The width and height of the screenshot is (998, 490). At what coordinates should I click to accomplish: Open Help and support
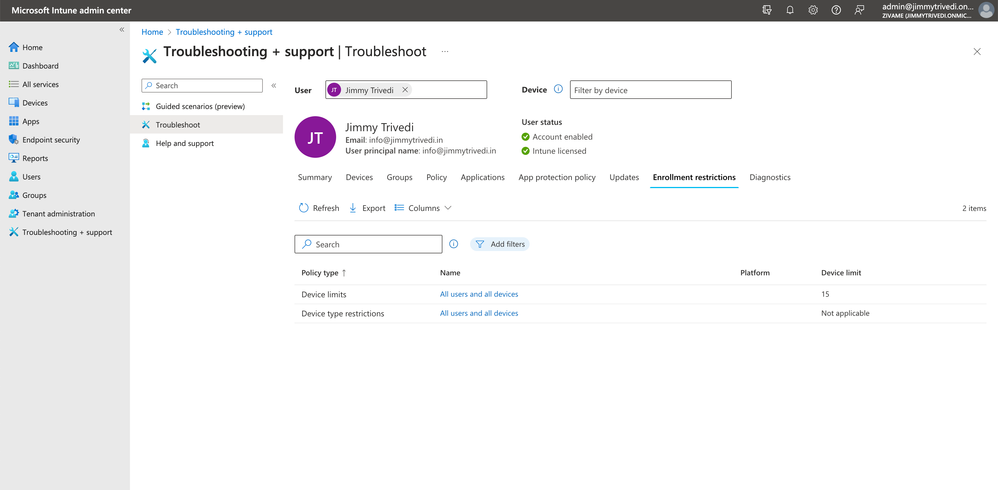[178, 143]
